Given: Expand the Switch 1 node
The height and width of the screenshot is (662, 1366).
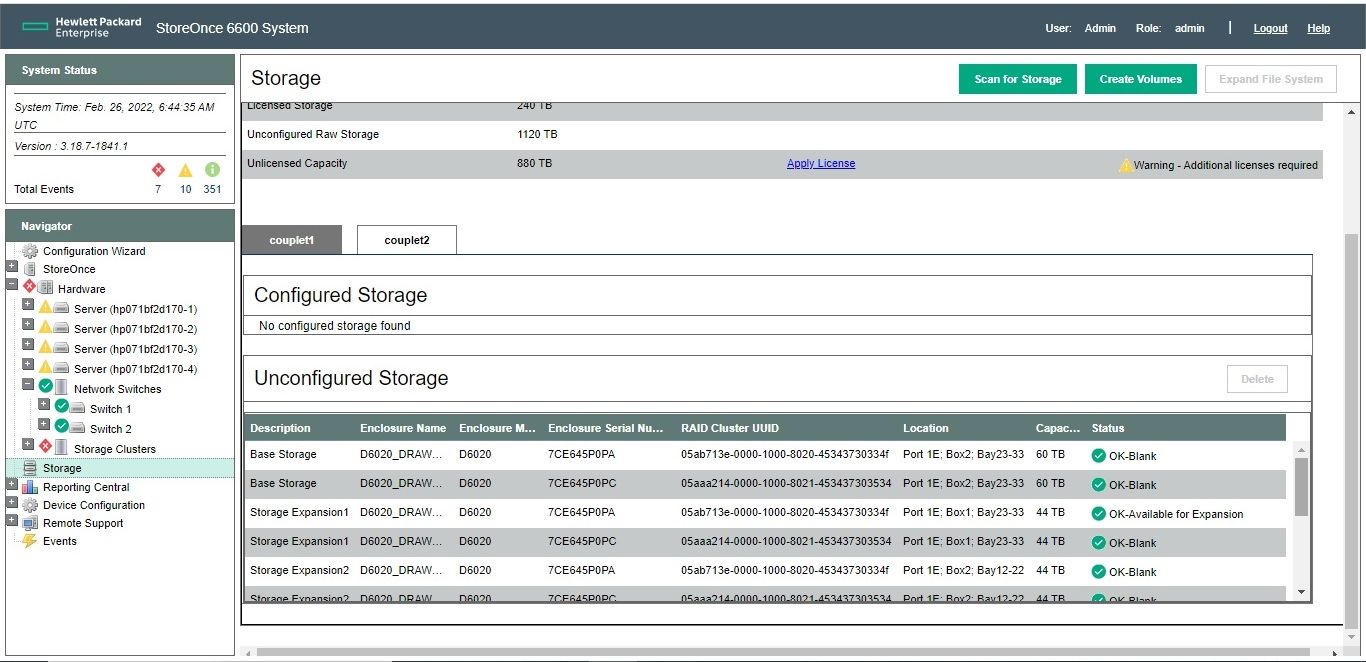Looking at the screenshot, I should click(x=44, y=404).
